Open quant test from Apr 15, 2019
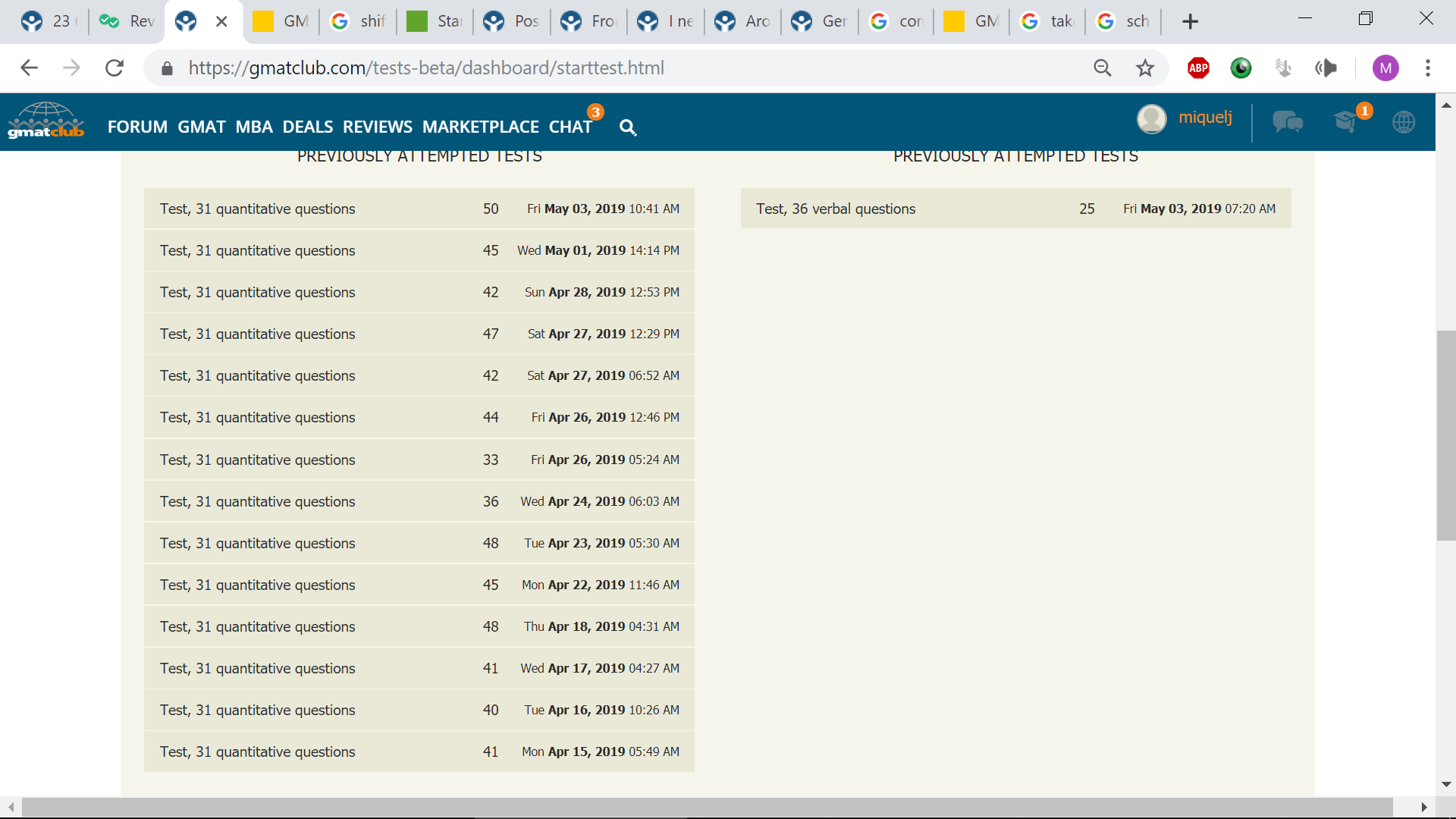 (x=419, y=752)
